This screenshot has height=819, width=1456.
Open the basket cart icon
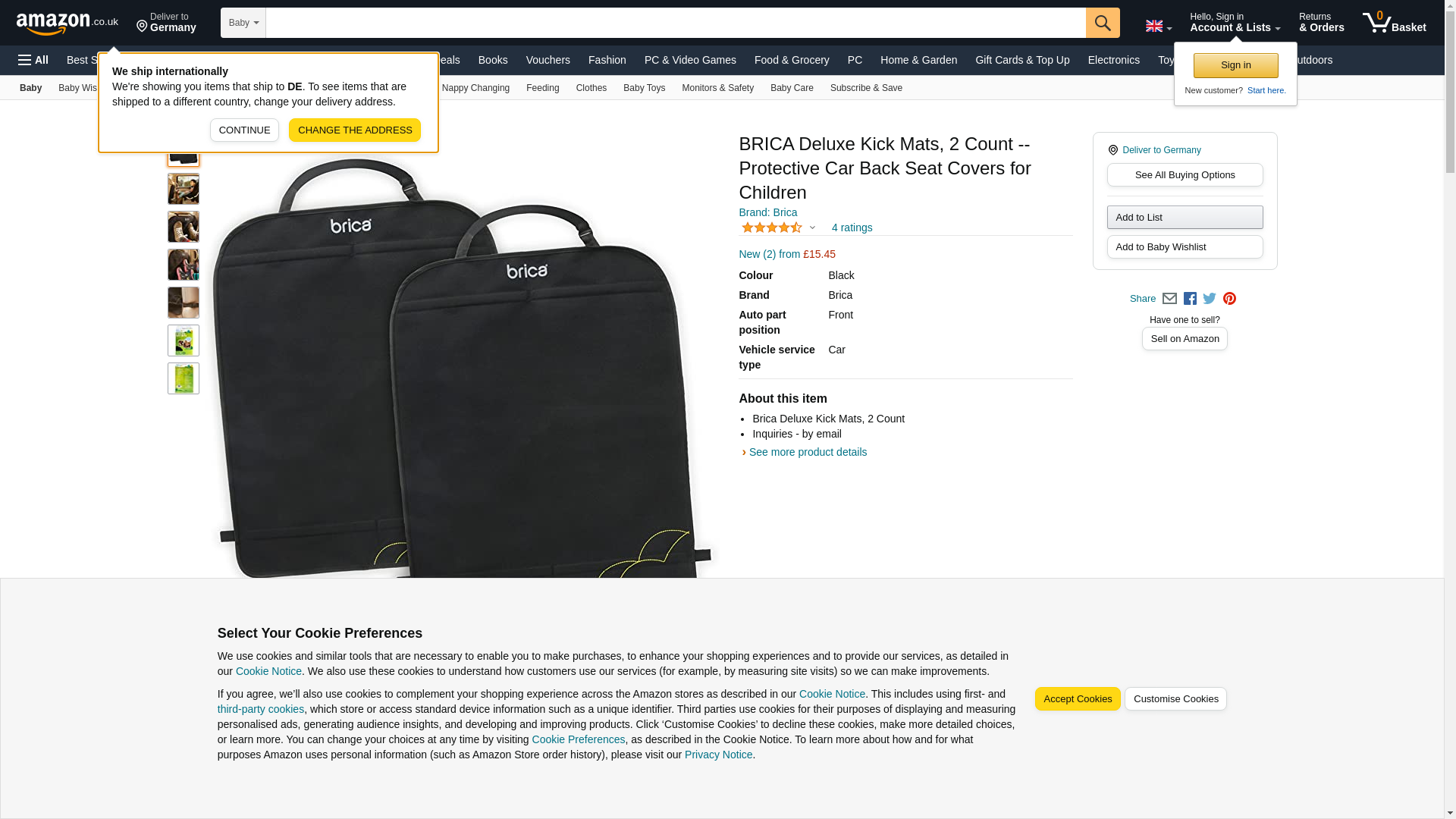(1394, 23)
